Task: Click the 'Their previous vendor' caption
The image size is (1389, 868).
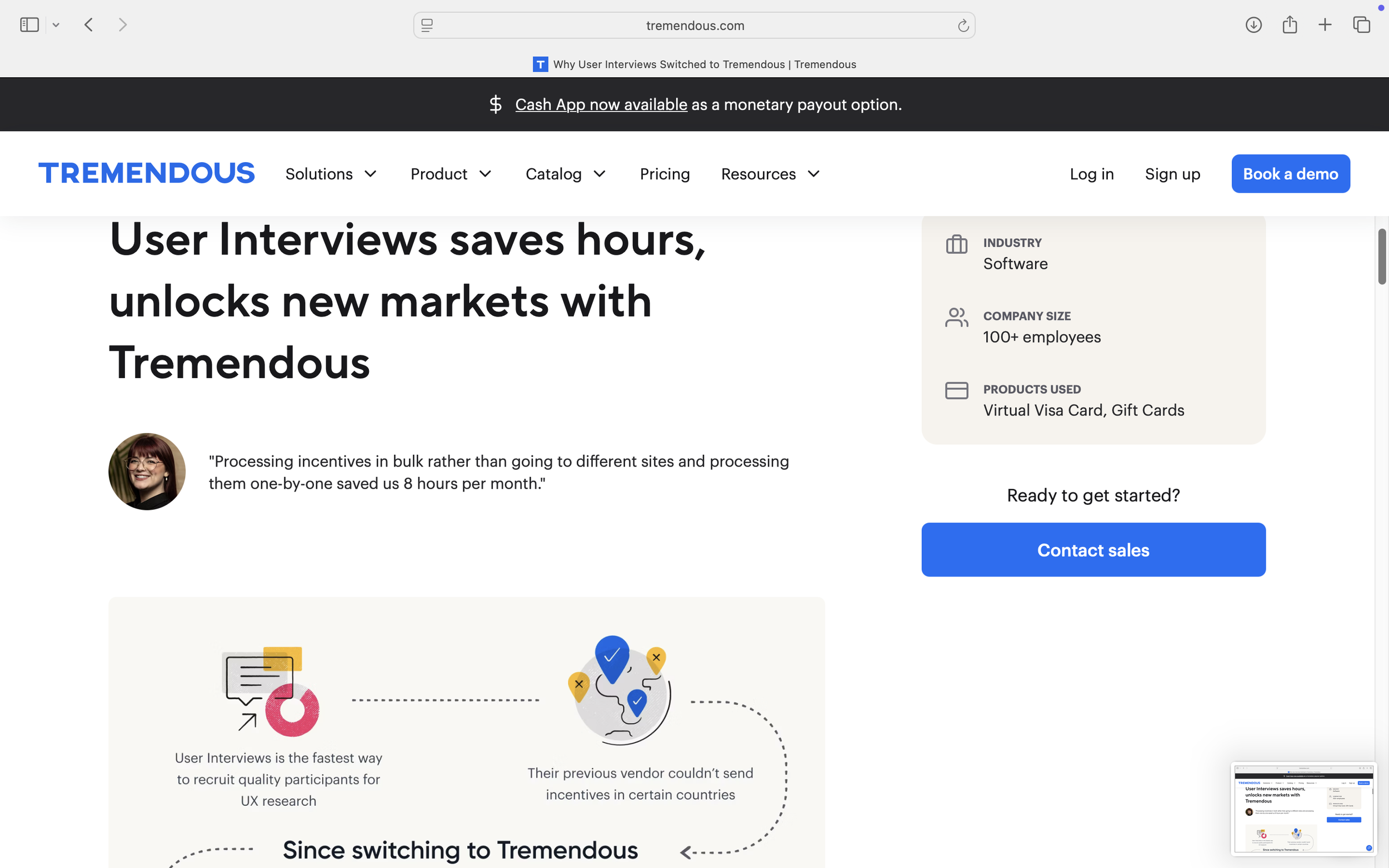Action: click(x=639, y=784)
